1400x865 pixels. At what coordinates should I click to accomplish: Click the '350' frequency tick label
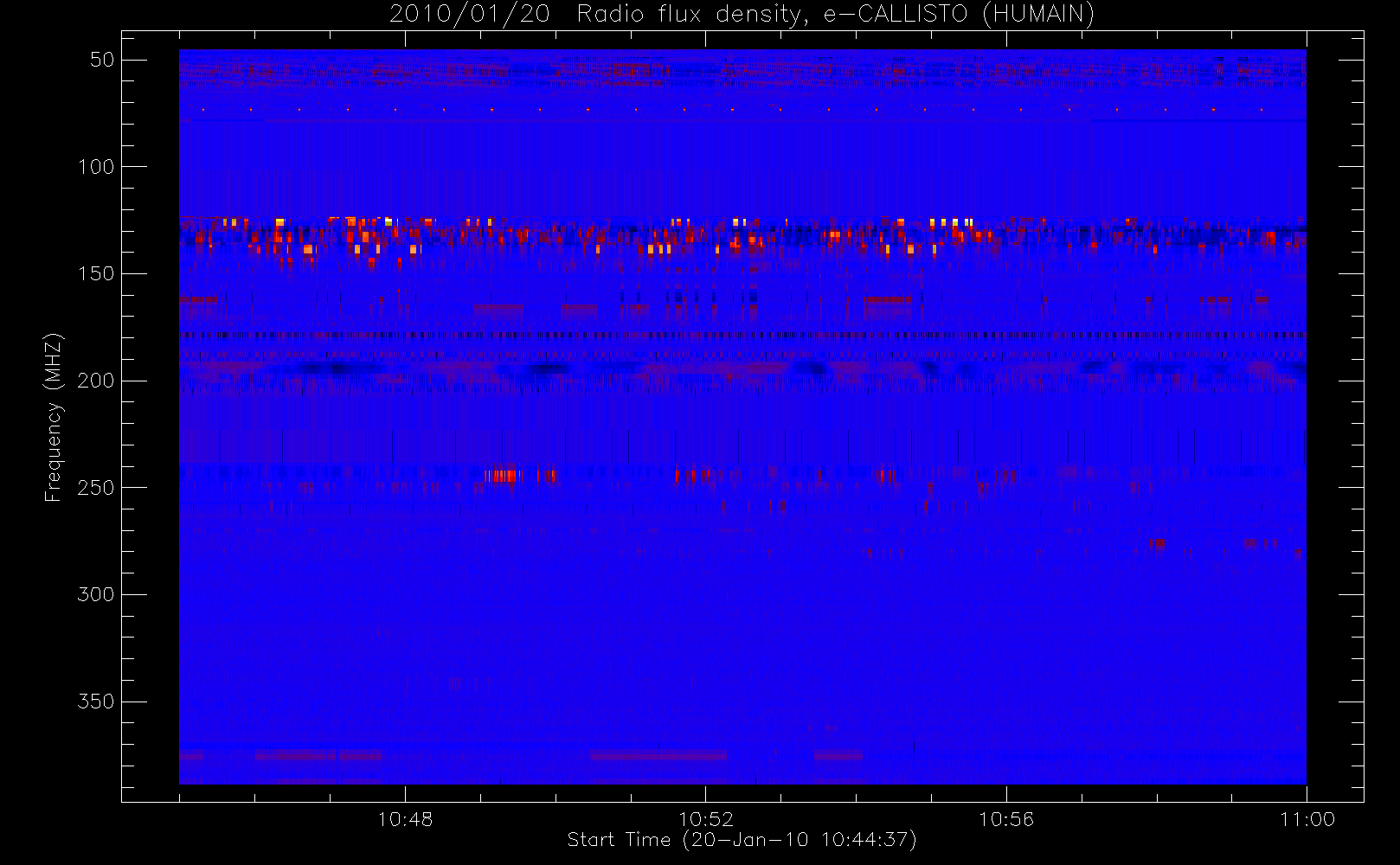(x=96, y=702)
